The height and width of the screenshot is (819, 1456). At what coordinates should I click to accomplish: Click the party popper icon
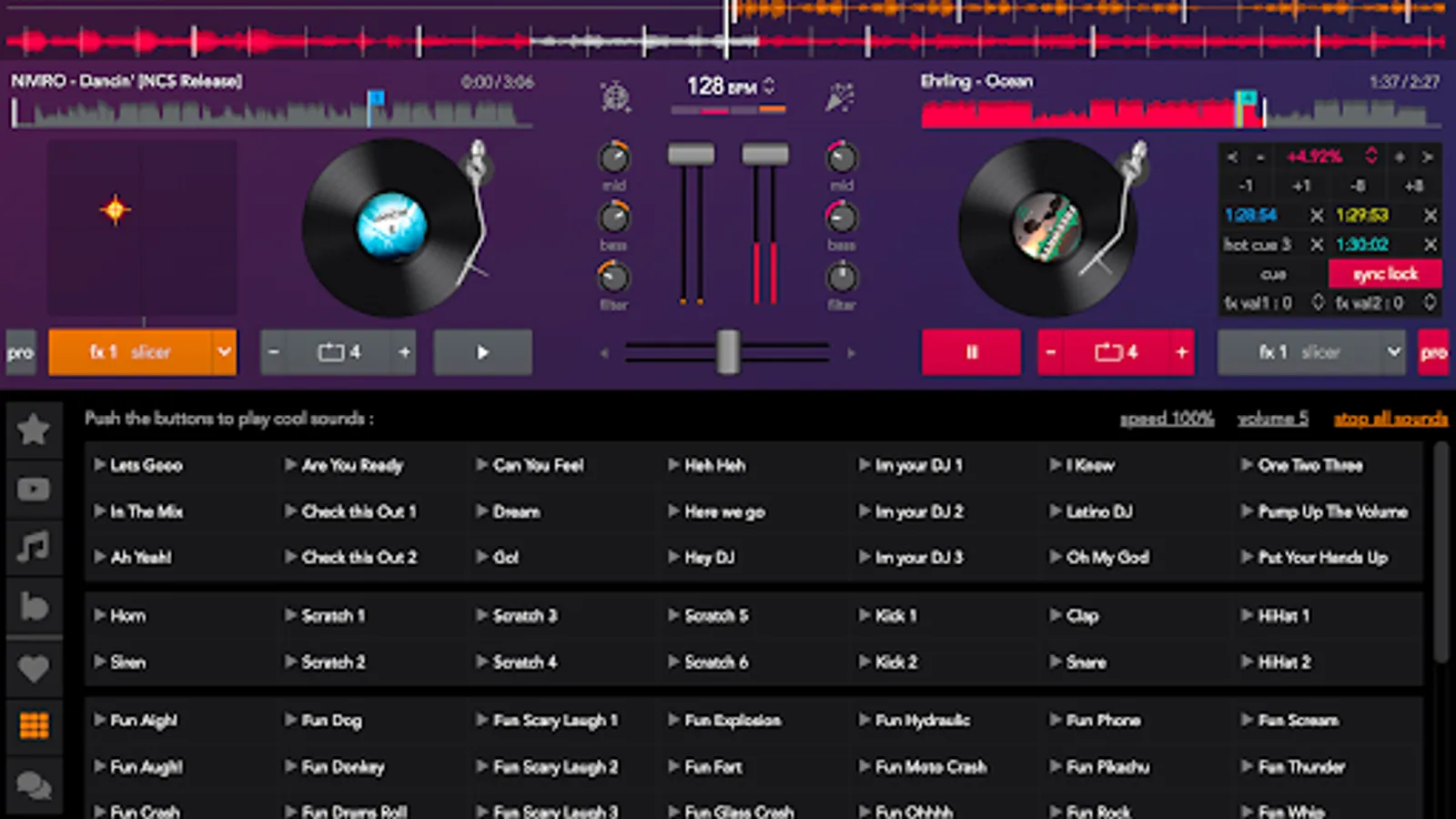coord(839,96)
